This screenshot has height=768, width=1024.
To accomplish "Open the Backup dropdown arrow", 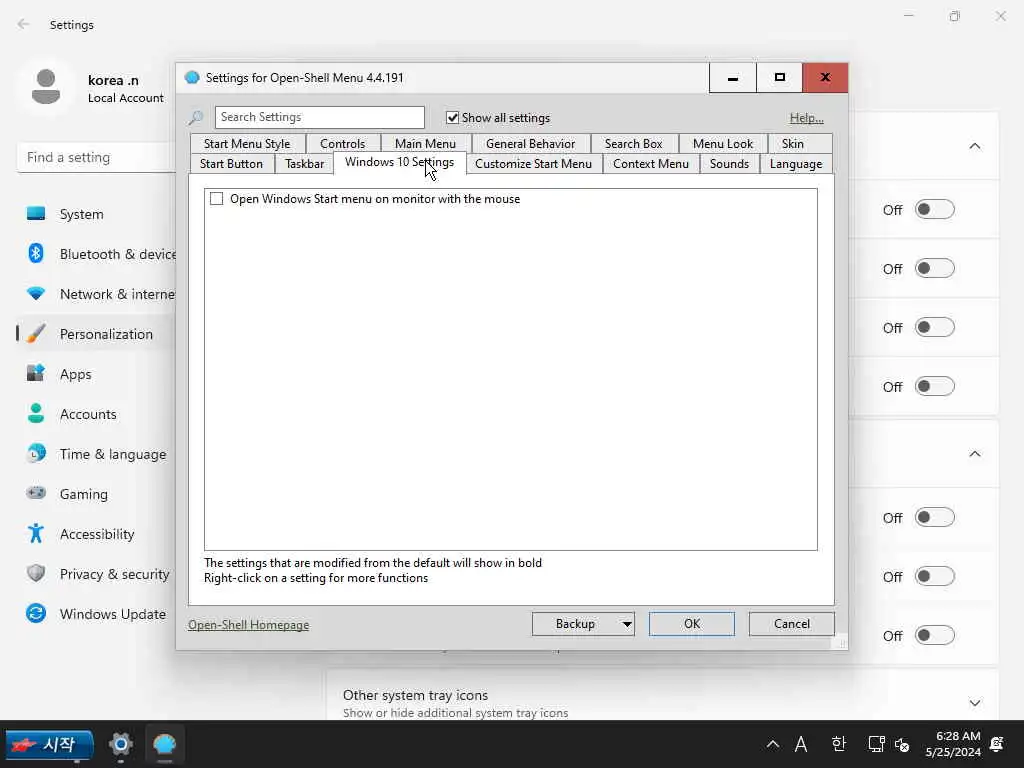I will click(x=626, y=624).
